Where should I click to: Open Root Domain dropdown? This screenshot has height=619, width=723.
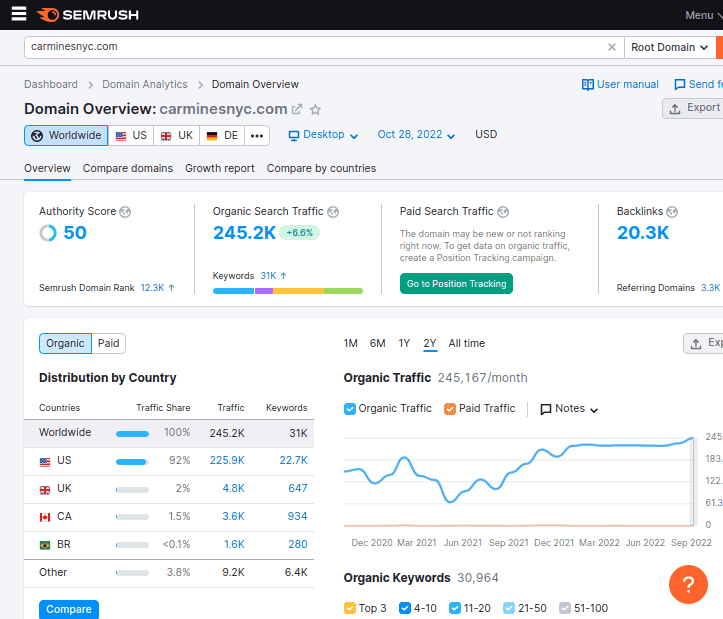coord(670,48)
